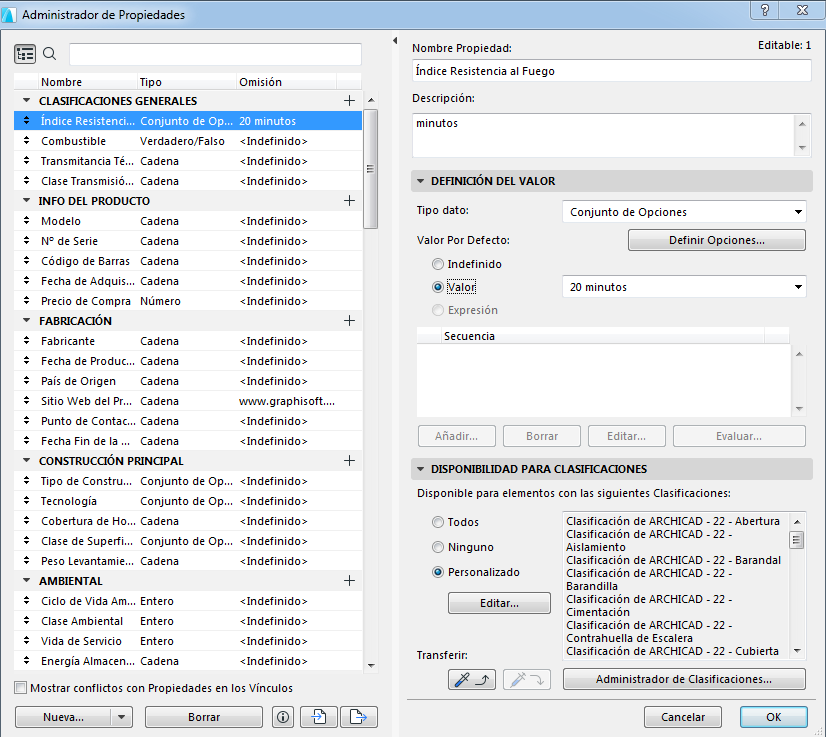Click the Editar classifications button
826x737 pixels.
(x=499, y=603)
